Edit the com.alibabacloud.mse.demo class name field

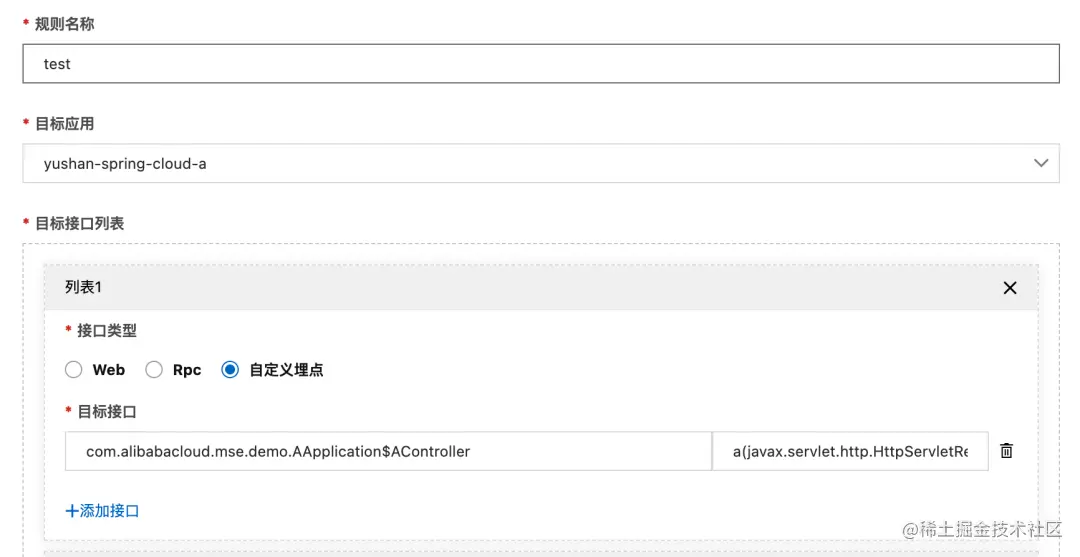click(x=388, y=452)
